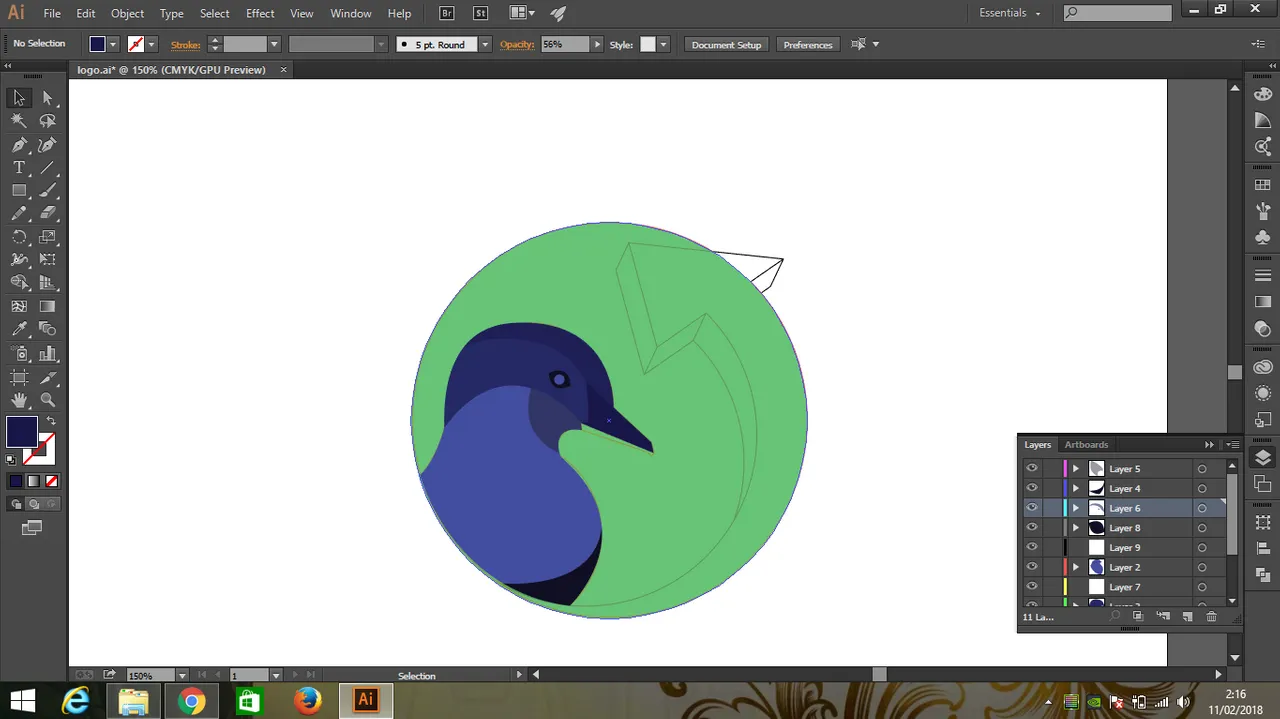1280x719 pixels.
Task: Expand Layer 2 disclosure triangle
Action: 1076,567
